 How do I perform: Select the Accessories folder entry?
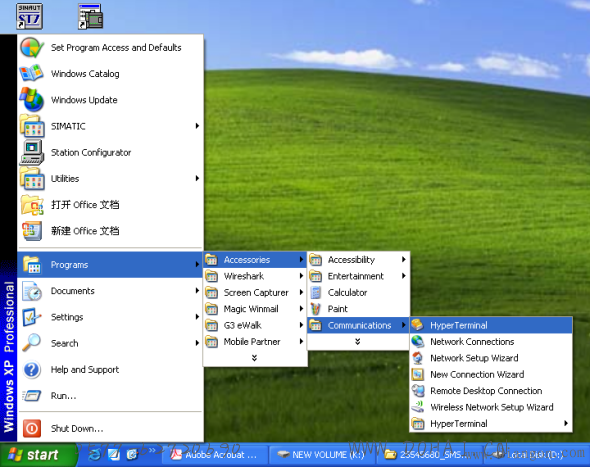(x=255, y=260)
